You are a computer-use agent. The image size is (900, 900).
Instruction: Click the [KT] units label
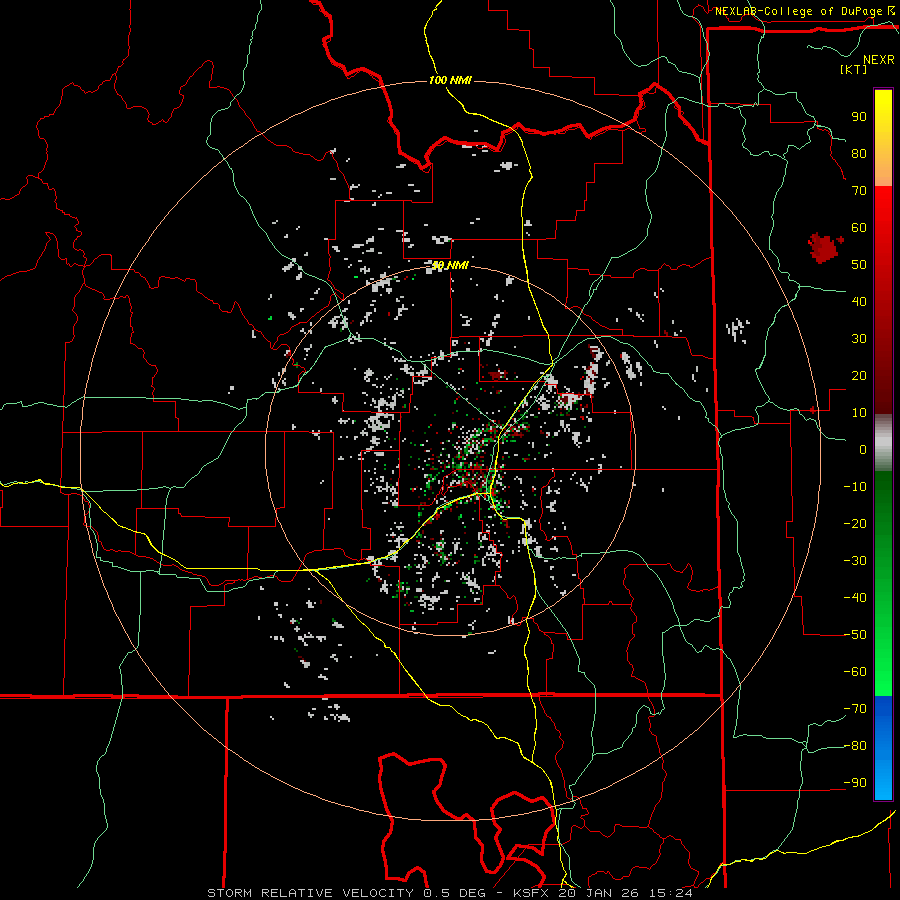point(854,69)
